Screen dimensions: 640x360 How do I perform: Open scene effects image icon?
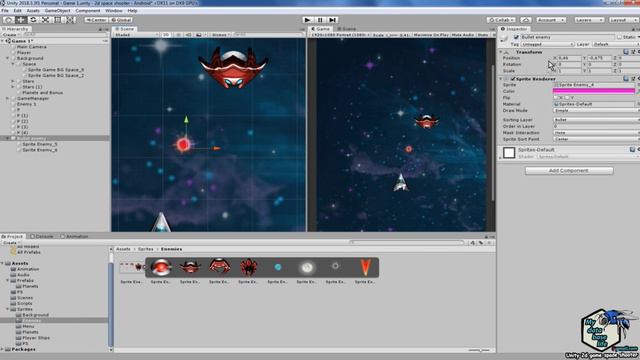[x=199, y=35]
